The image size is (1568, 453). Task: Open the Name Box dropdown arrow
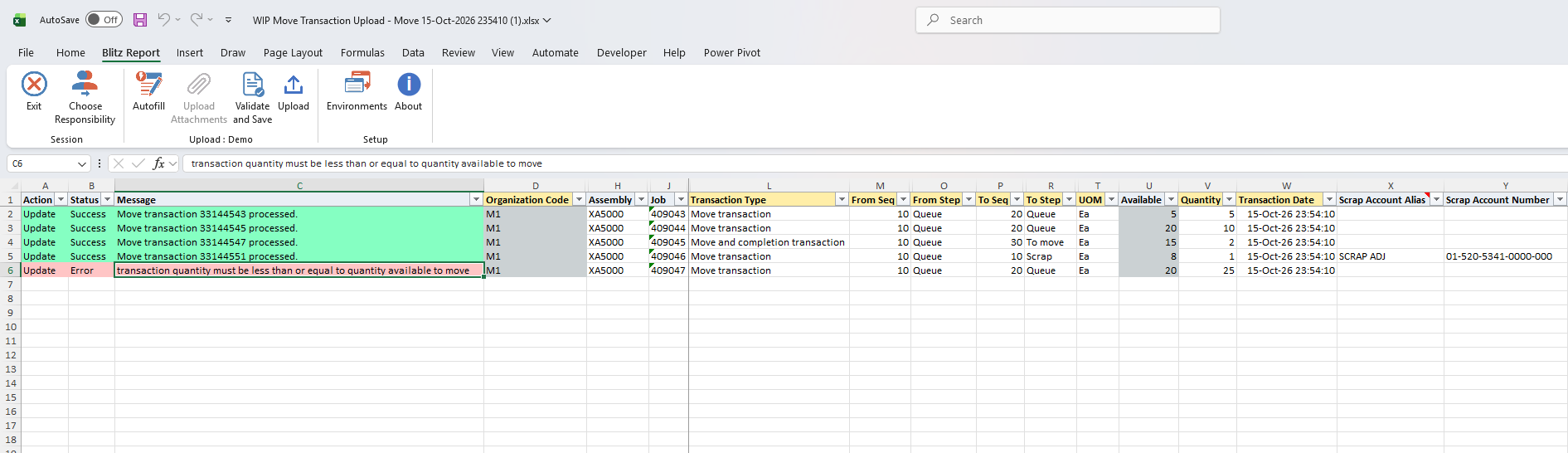[x=81, y=164]
